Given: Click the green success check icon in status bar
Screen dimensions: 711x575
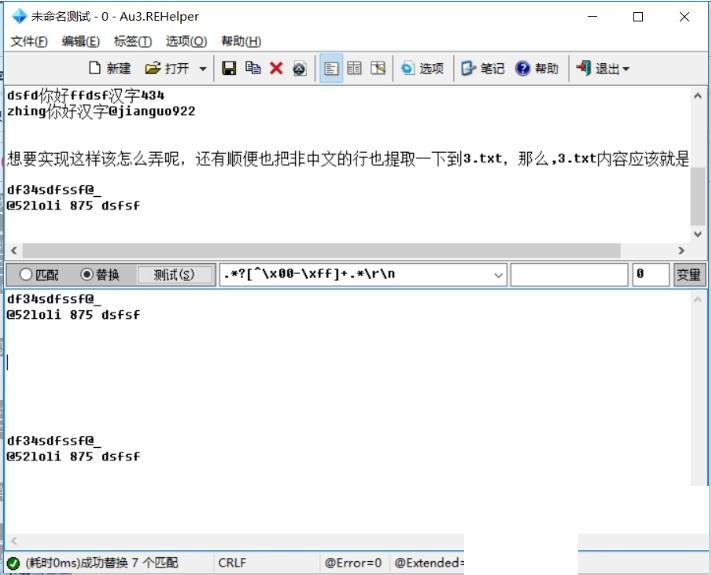Looking at the screenshot, I should (x=14, y=563).
